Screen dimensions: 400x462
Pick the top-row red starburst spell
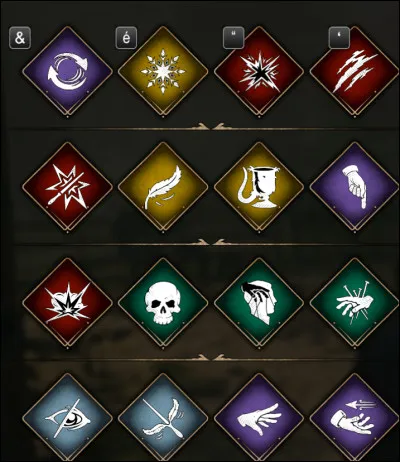tap(259, 71)
